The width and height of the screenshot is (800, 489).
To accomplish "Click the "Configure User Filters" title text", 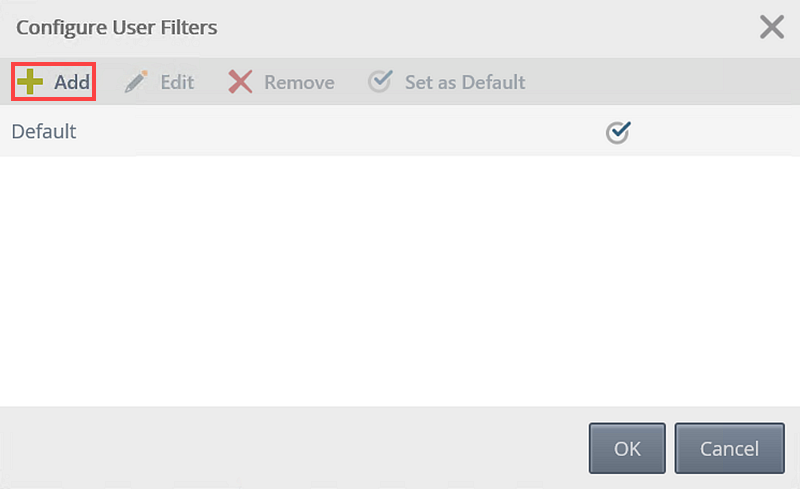I will pos(116,28).
